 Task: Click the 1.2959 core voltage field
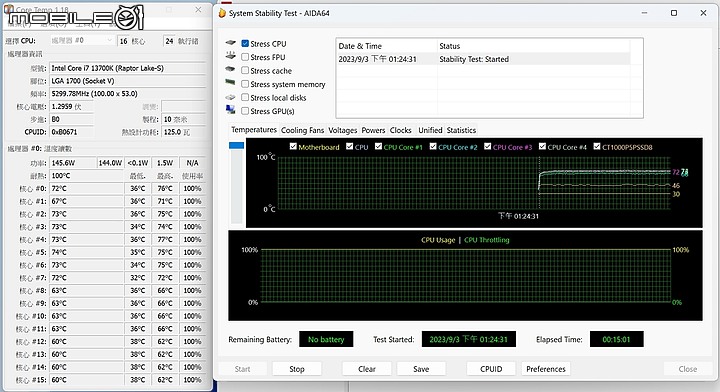[x=71, y=106]
